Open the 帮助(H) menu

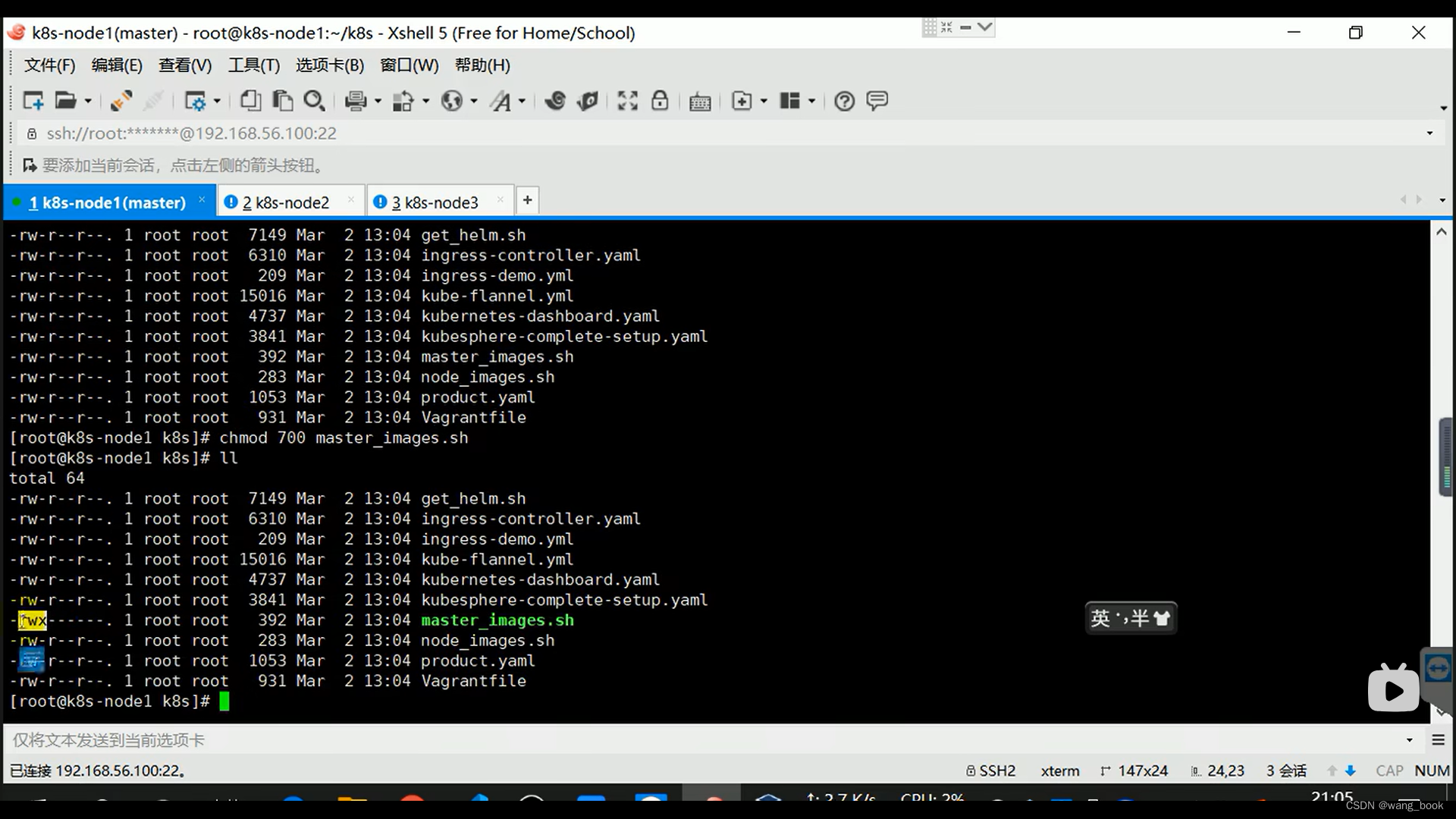click(482, 65)
